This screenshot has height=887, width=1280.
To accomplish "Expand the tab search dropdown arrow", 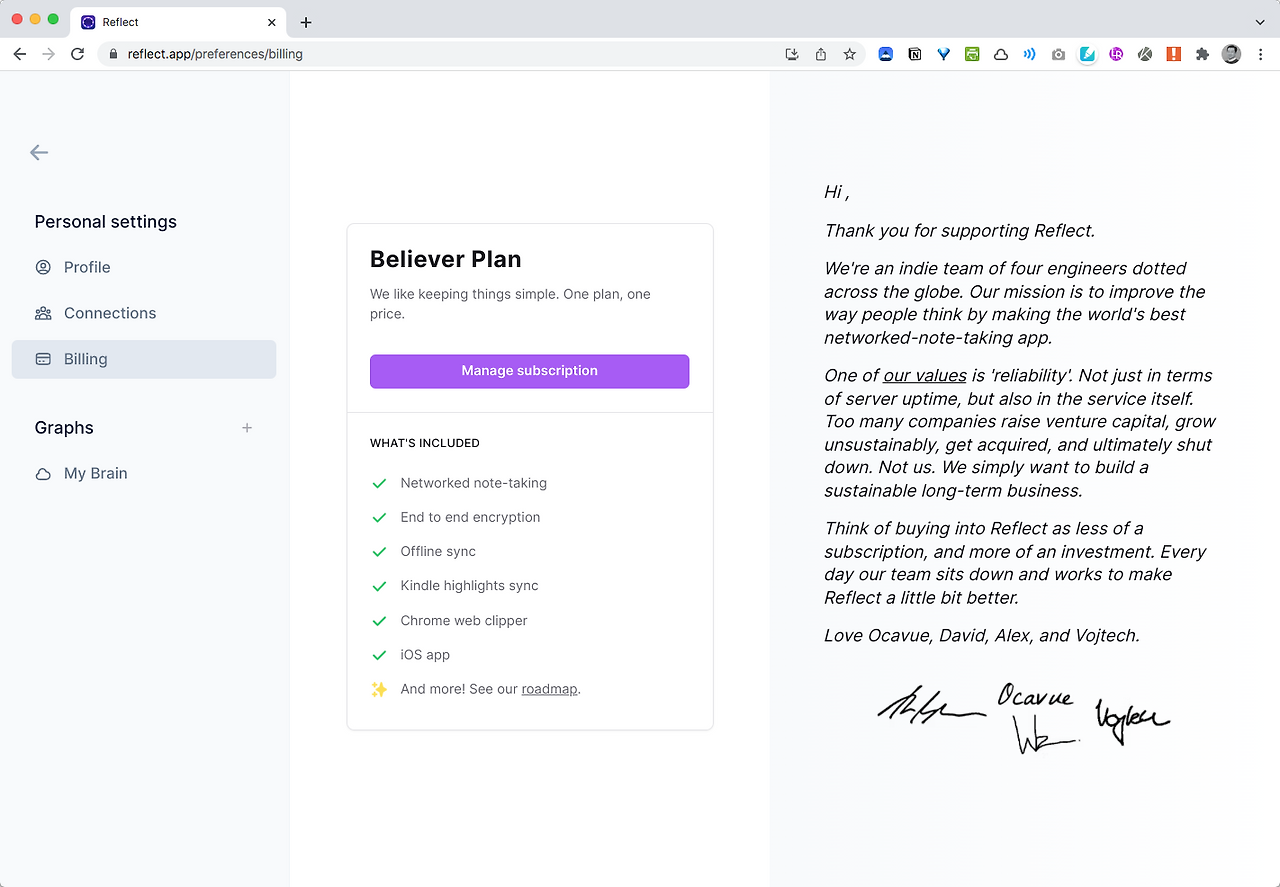I will pyautogui.click(x=1259, y=22).
